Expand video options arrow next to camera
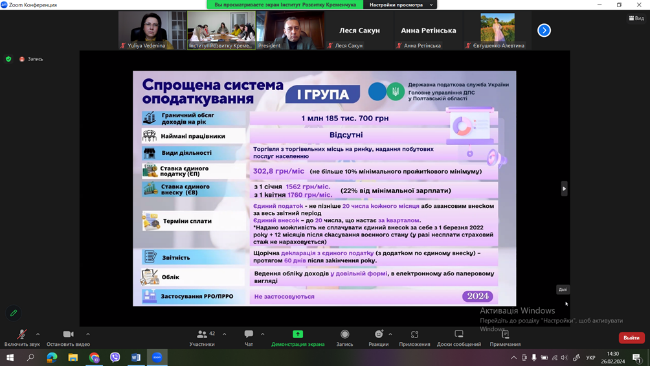Screen dimensions: 650x366 point(87,334)
